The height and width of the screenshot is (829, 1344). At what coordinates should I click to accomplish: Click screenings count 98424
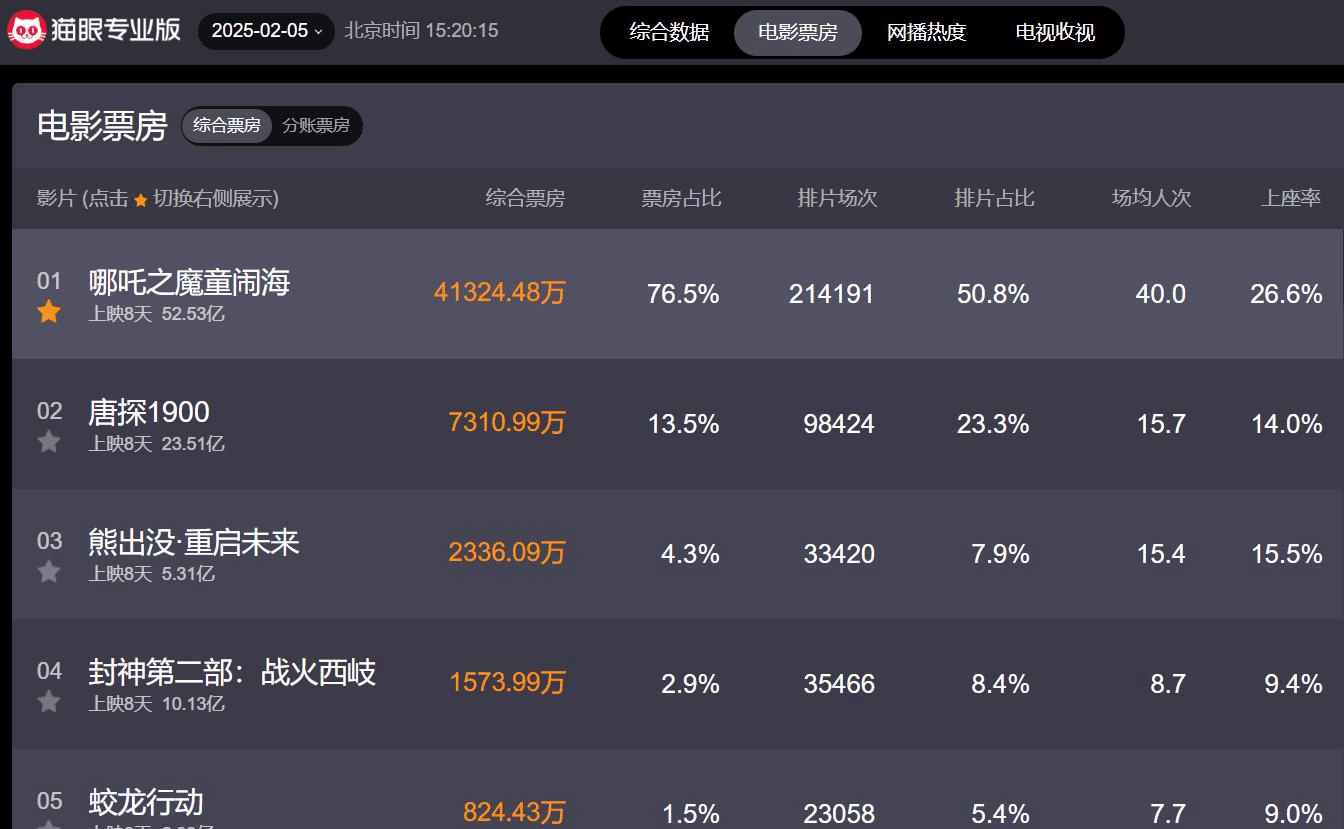click(x=838, y=424)
